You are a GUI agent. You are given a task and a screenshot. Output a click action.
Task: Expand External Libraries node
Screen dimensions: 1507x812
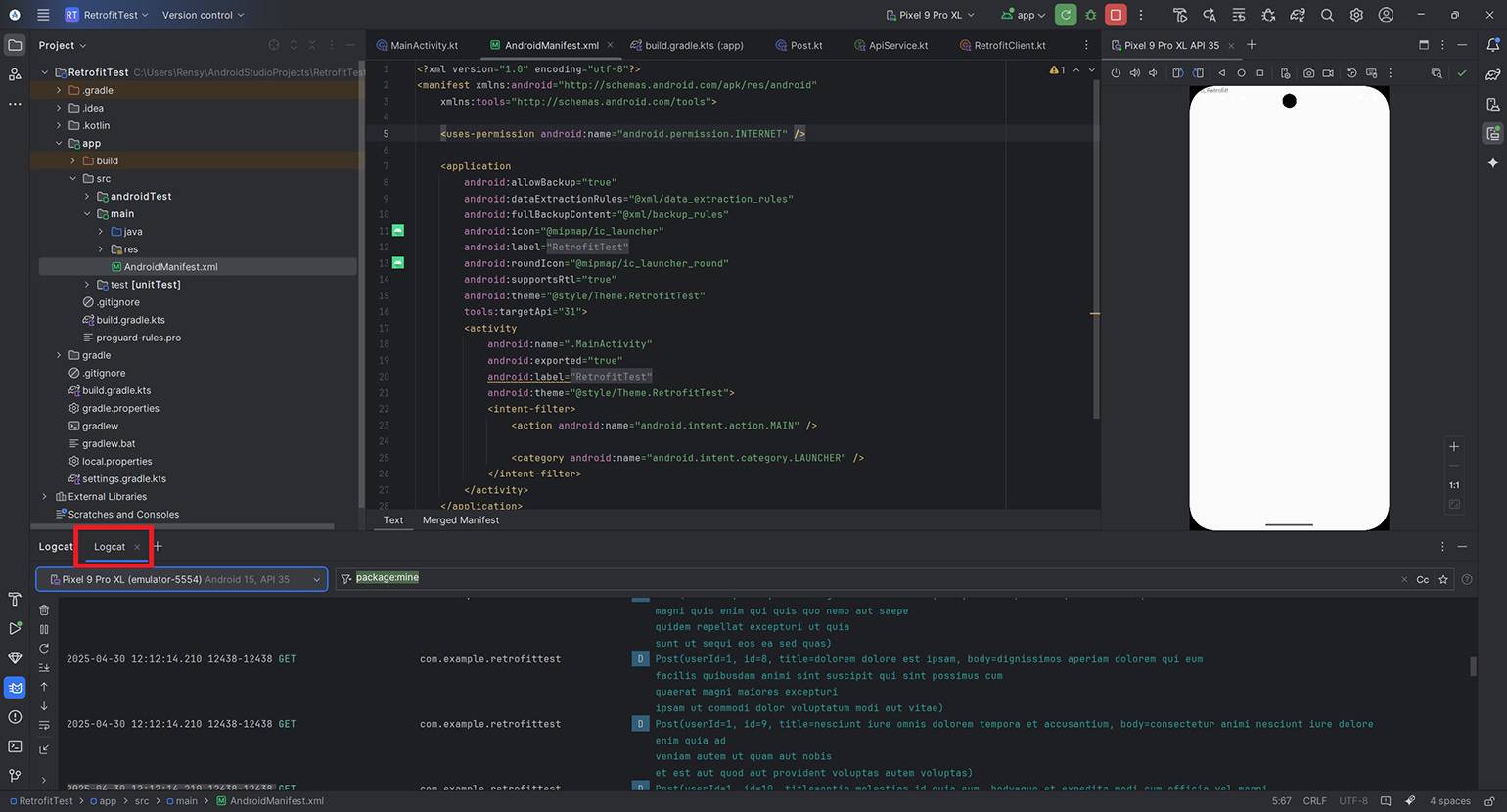[44, 496]
